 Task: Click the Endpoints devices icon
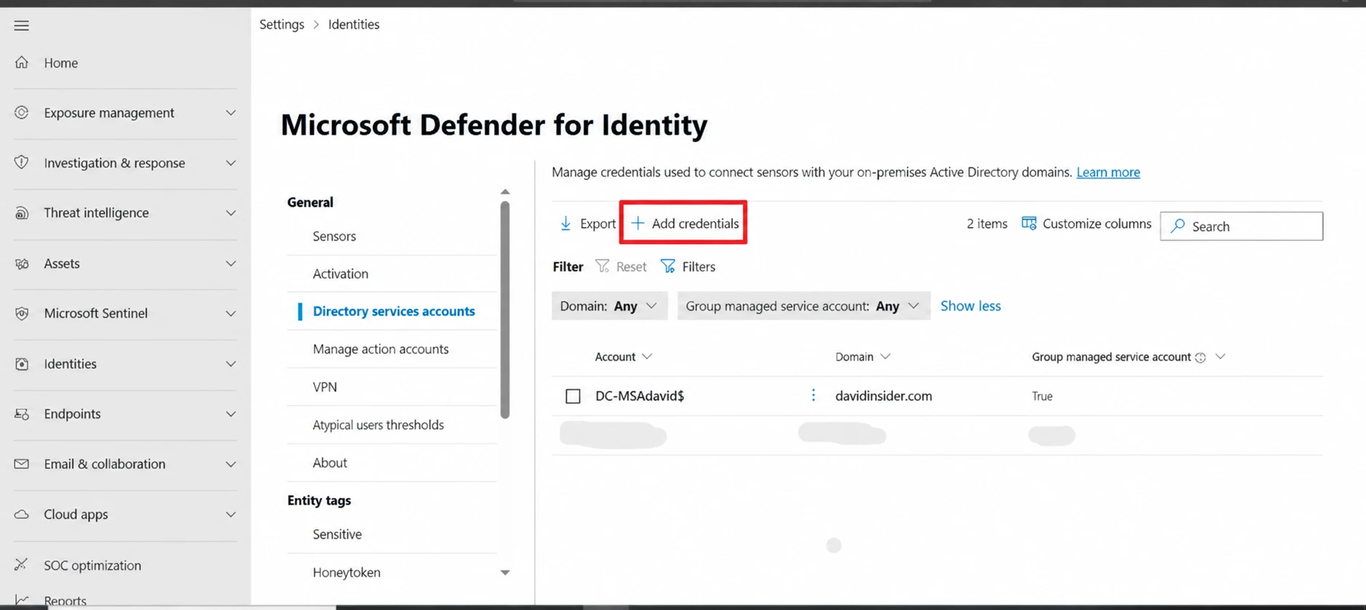coord(22,414)
